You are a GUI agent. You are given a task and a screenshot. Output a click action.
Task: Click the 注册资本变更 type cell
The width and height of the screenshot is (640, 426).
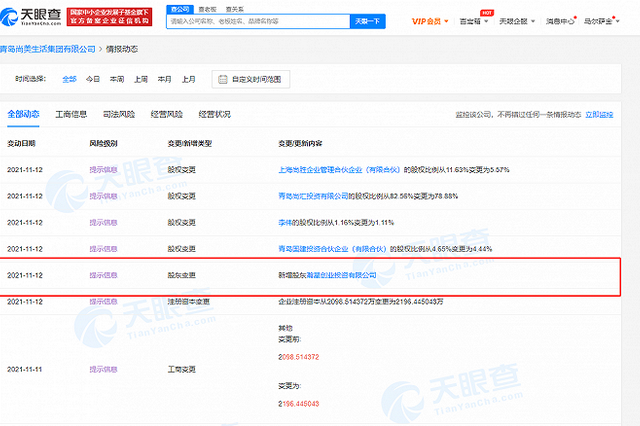click(189, 302)
